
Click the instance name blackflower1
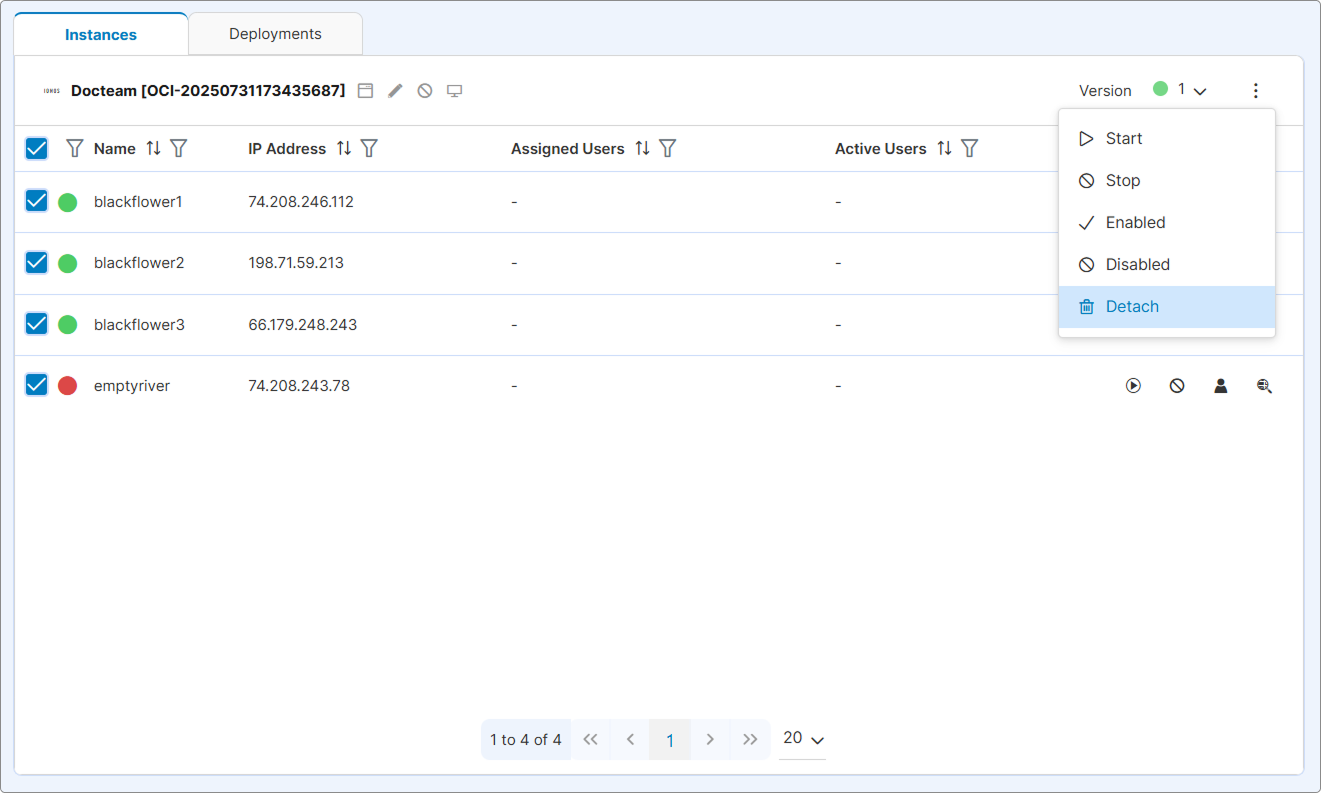[x=138, y=202]
